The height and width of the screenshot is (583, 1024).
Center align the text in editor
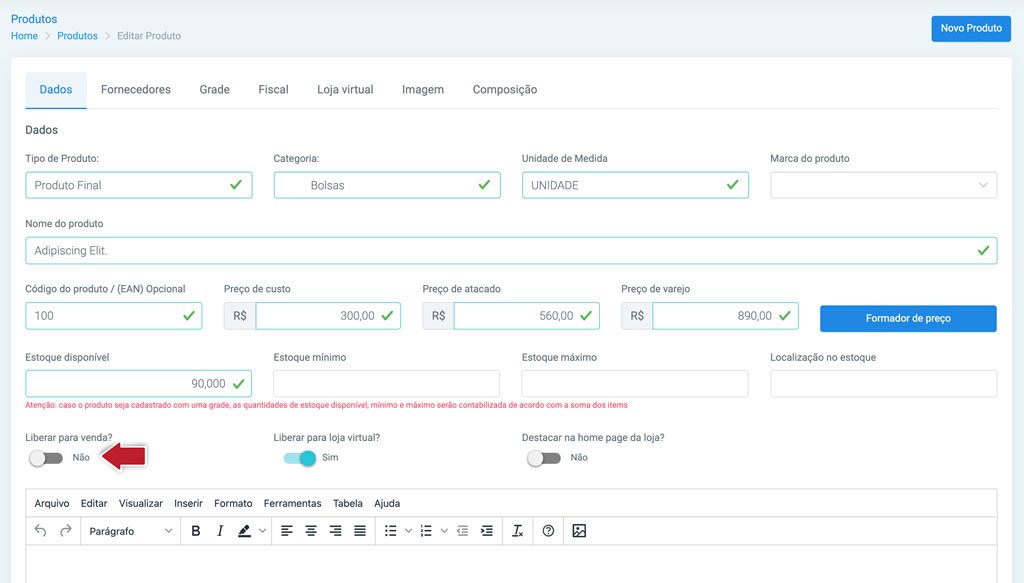311,531
